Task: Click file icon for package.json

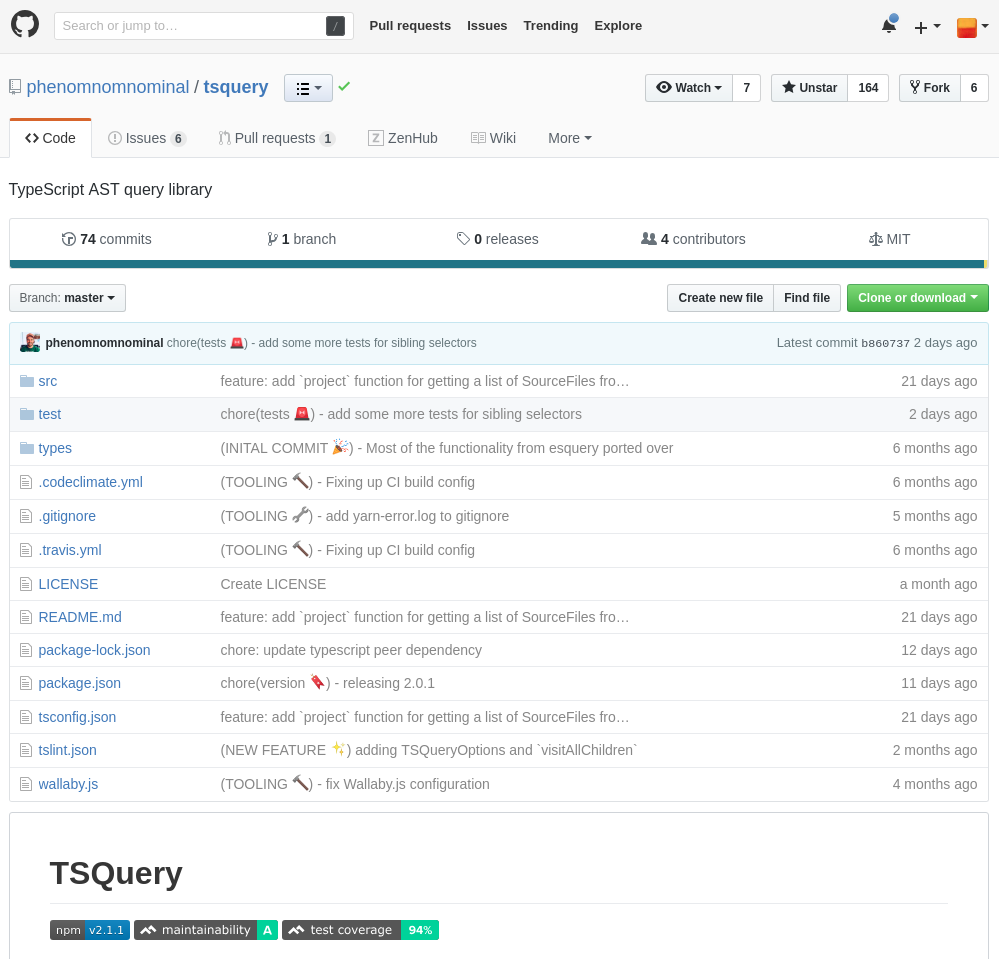Action: coord(25,684)
